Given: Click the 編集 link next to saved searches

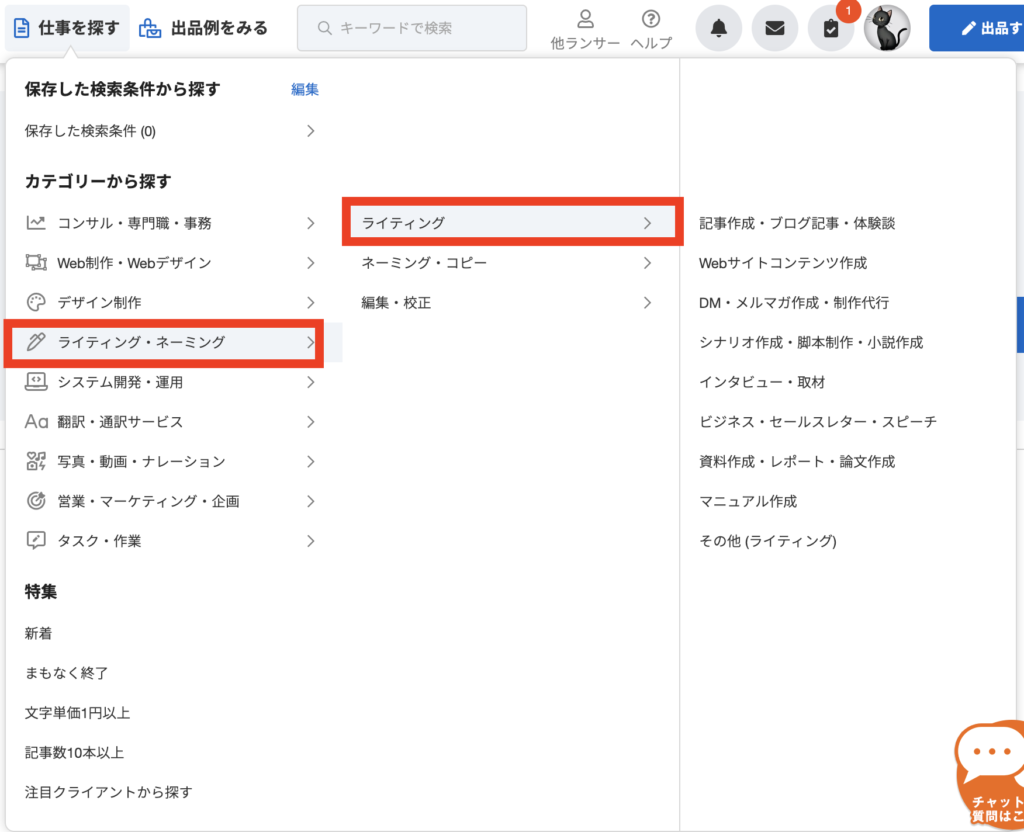Looking at the screenshot, I should (x=304, y=89).
